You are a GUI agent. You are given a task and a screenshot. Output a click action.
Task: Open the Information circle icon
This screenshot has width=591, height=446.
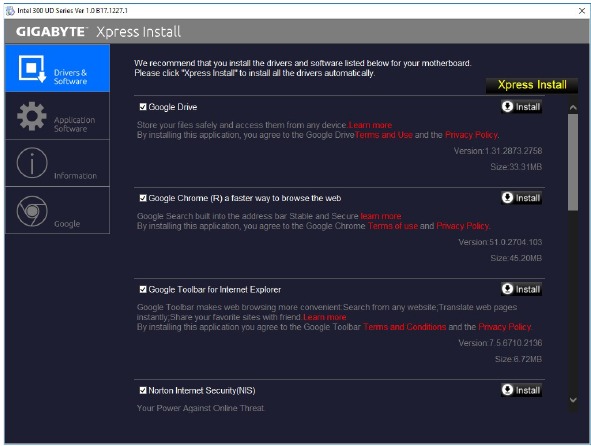pyautogui.click(x=32, y=163)
